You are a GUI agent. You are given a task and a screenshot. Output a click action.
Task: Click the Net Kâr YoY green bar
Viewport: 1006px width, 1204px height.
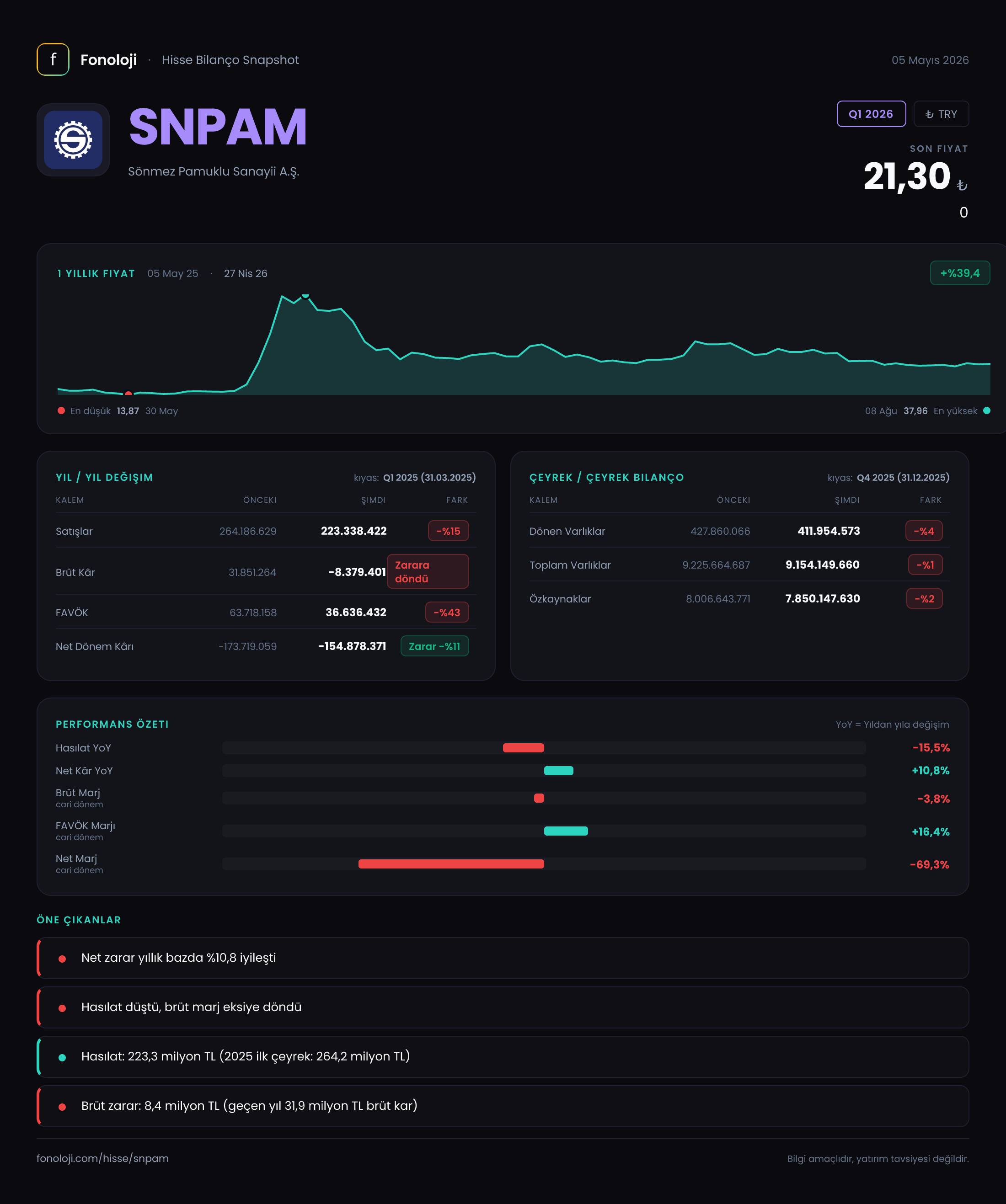click(x=558, y=771)
